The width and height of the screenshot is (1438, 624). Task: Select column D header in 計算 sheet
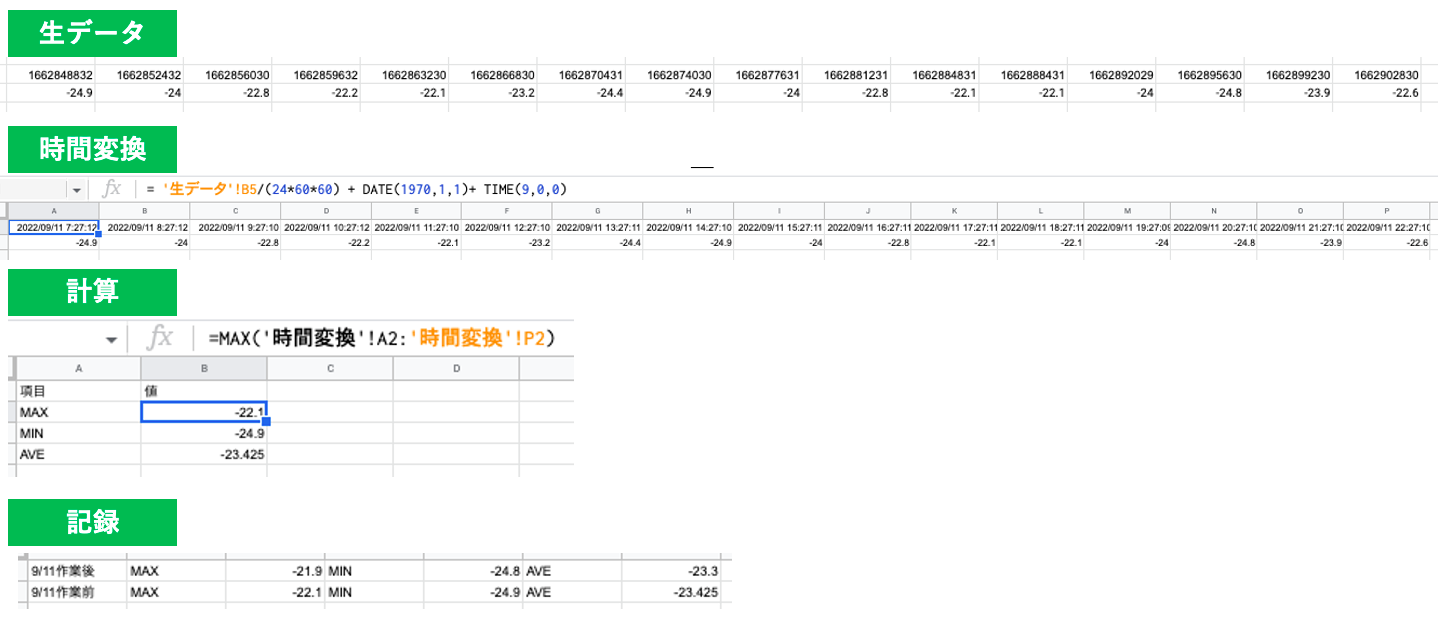(x=456, y=367)
